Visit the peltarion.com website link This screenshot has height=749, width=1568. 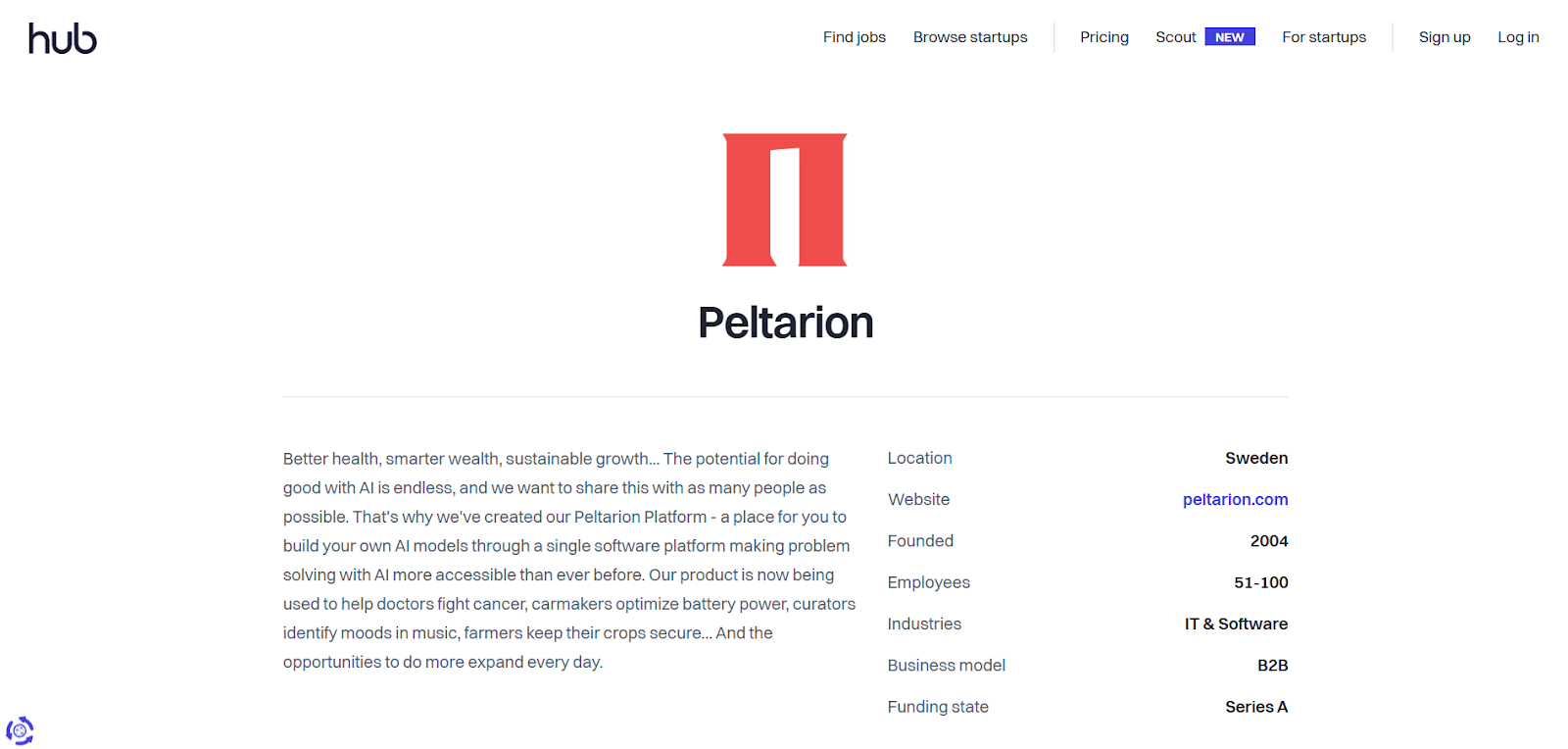point(1235,499)
